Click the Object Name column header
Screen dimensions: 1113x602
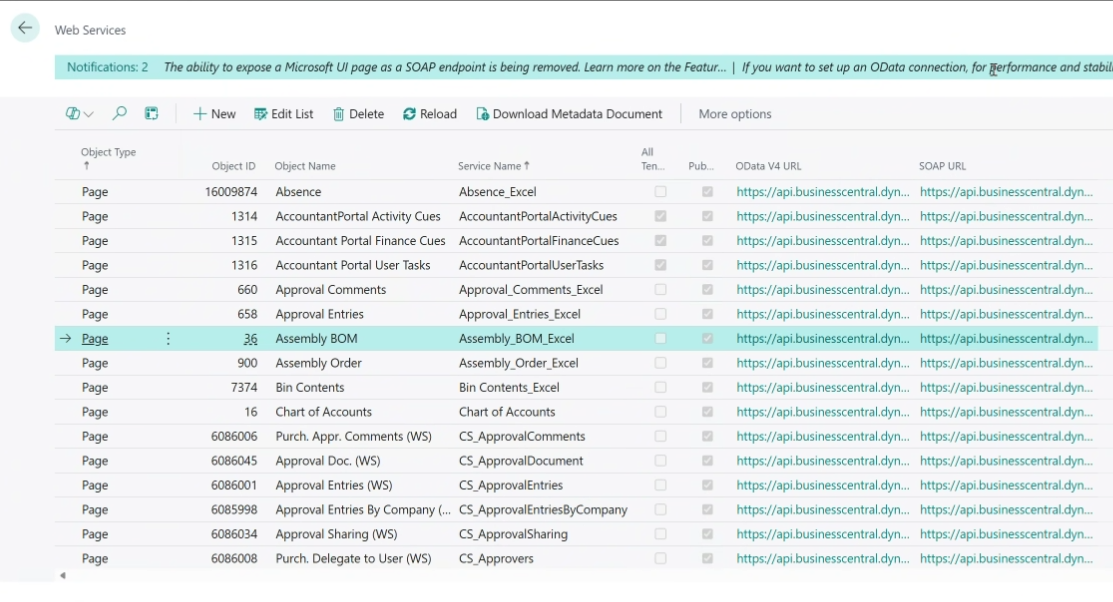(x=305, y=165)
